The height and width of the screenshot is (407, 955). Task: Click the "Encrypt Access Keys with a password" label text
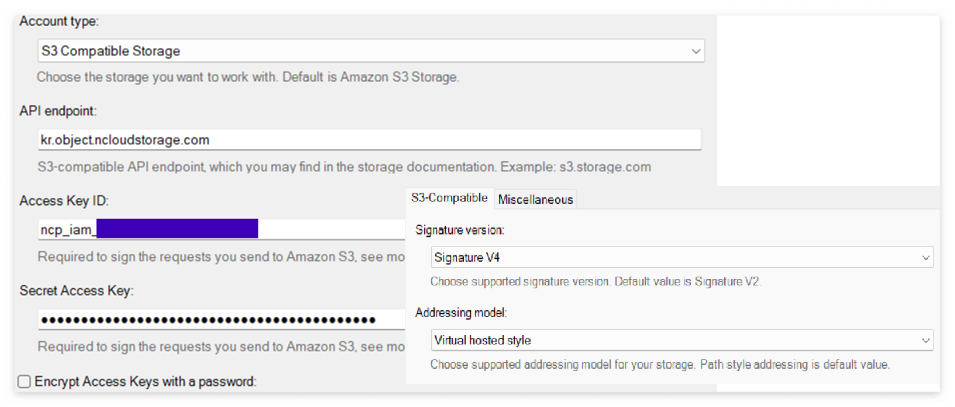(146, 381)
